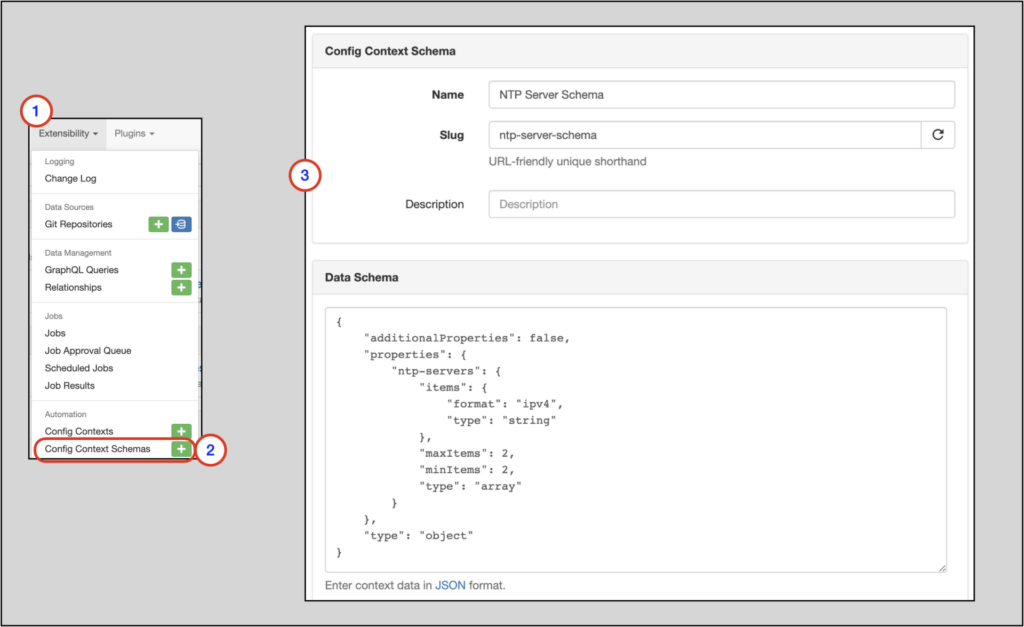This screenshot has width=1024, height=627.
Task: Click the 'Data Management' section label
Action: (x=78, y=253)
